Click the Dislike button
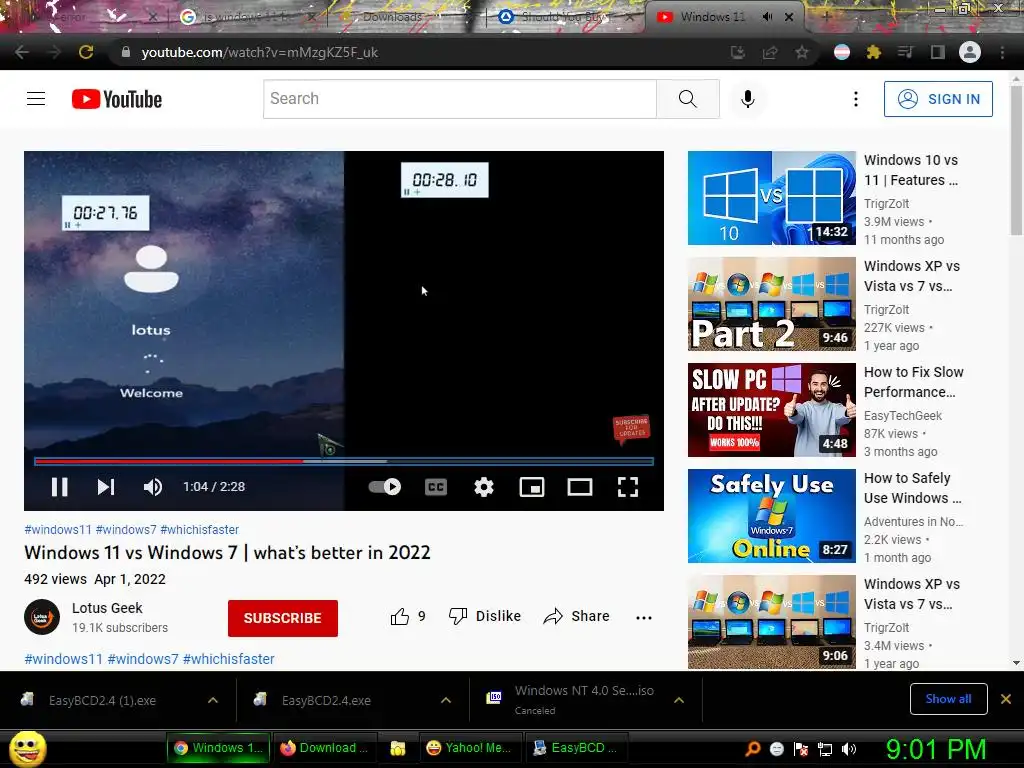Screen dimensions: 1024x768 click(485, 616)
